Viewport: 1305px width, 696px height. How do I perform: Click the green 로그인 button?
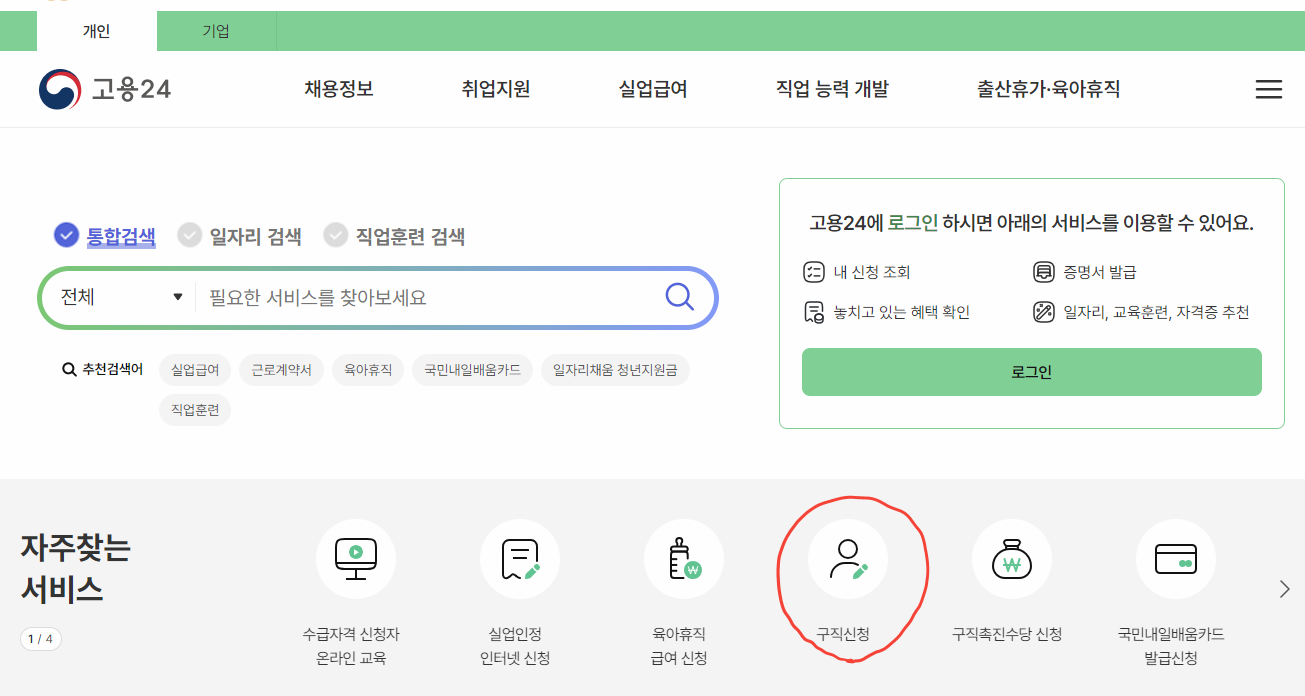coord(1031,371)
